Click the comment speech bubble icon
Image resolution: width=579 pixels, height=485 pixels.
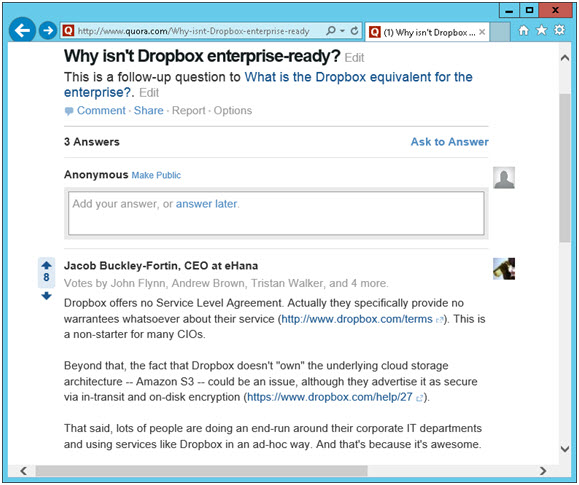tap(69, 111)
